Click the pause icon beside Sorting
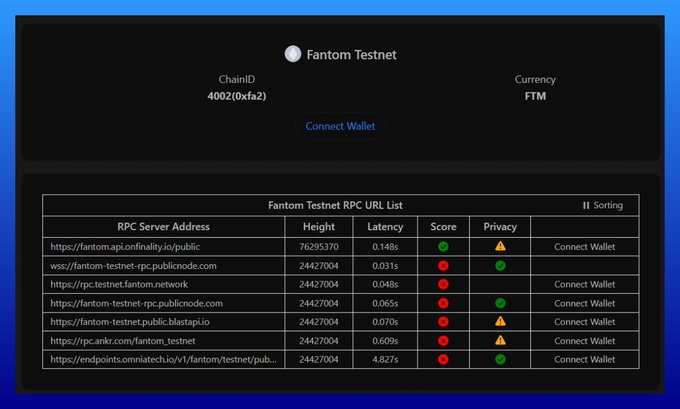680x409 pixels. coord(586,205)
